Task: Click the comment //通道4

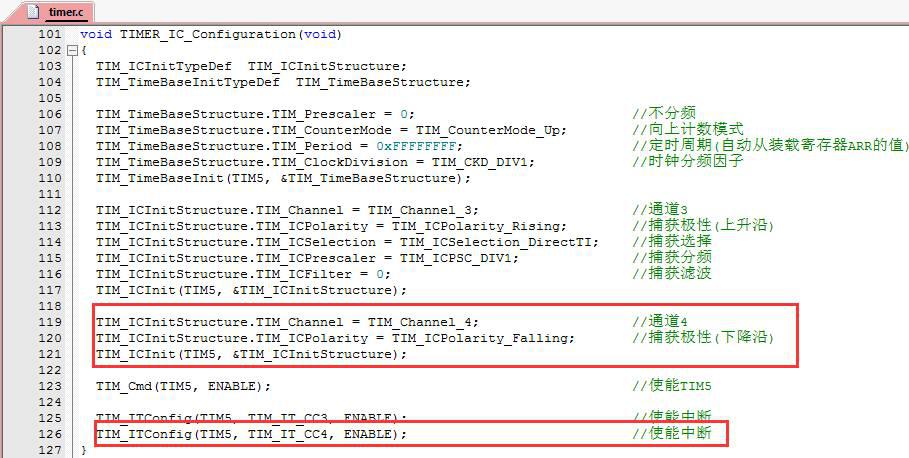Action: click(660, 321)
